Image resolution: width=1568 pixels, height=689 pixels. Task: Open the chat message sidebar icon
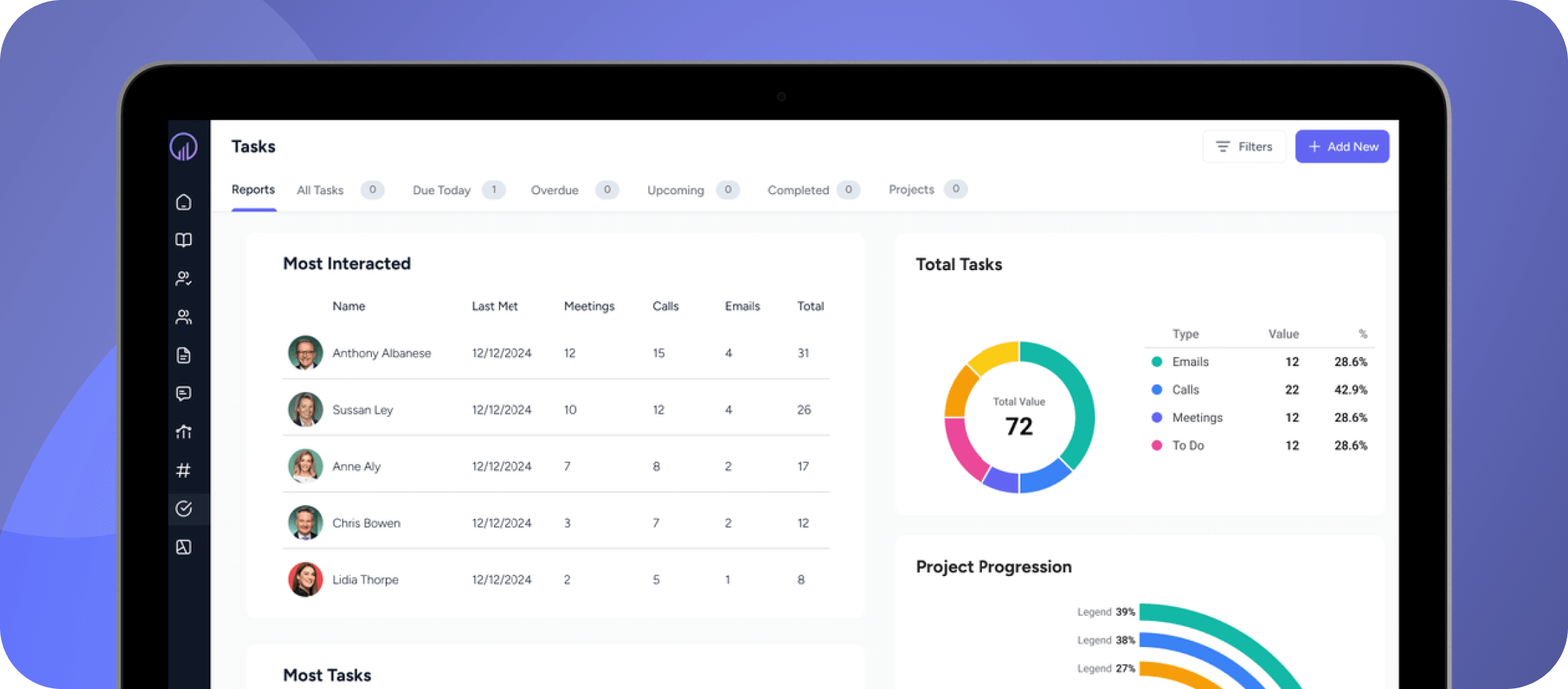click(x=183, y=393)
